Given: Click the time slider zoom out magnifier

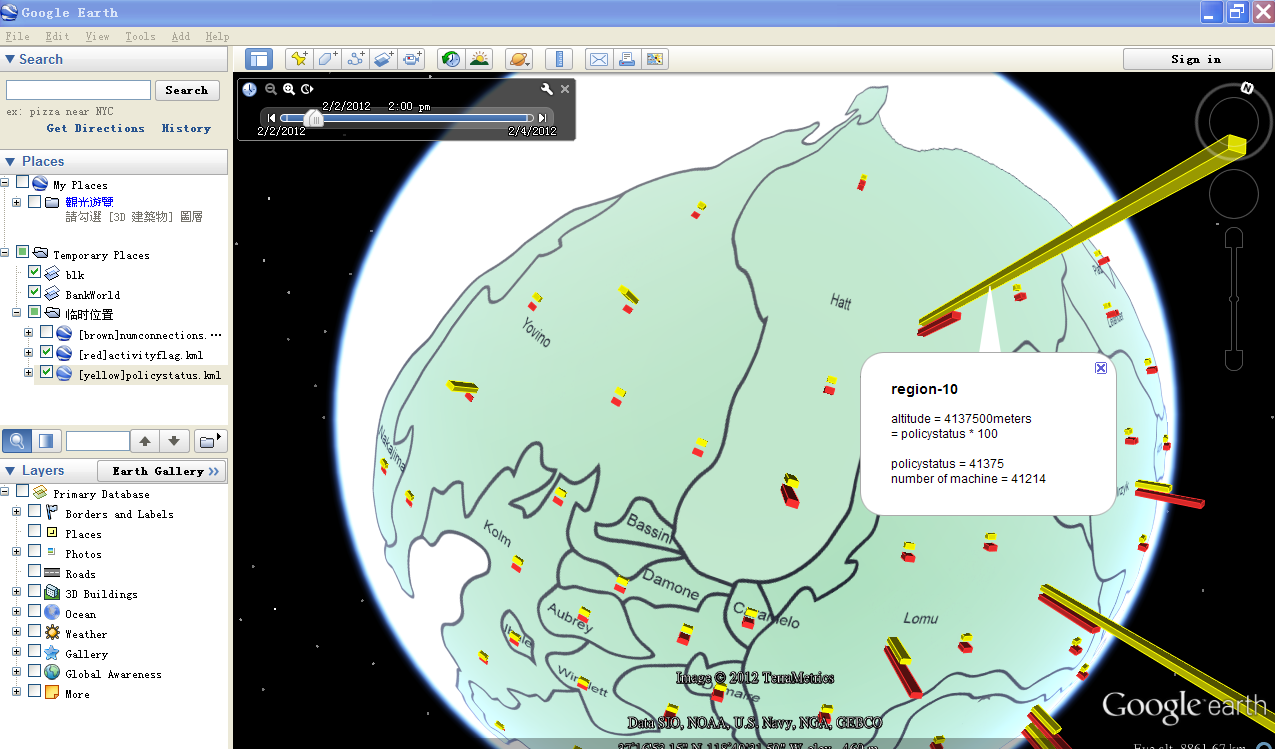Looking at the screenshot, I should [x=271, y=89].
